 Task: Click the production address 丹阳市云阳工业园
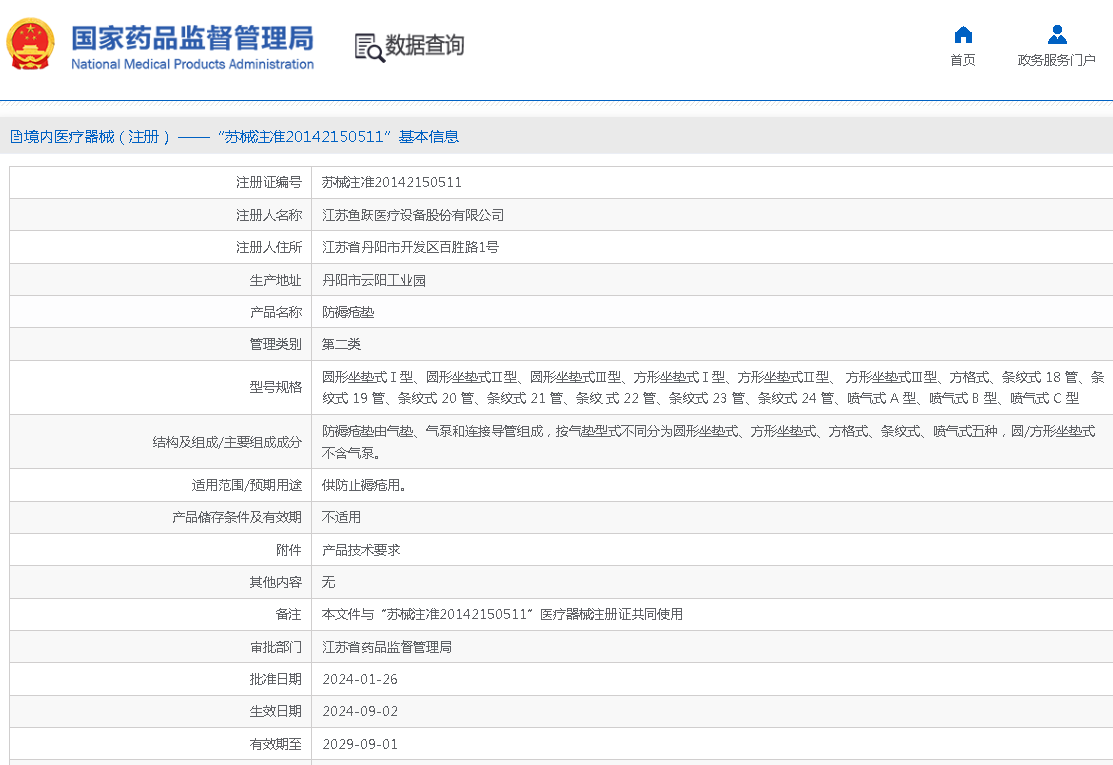(374, 280)
